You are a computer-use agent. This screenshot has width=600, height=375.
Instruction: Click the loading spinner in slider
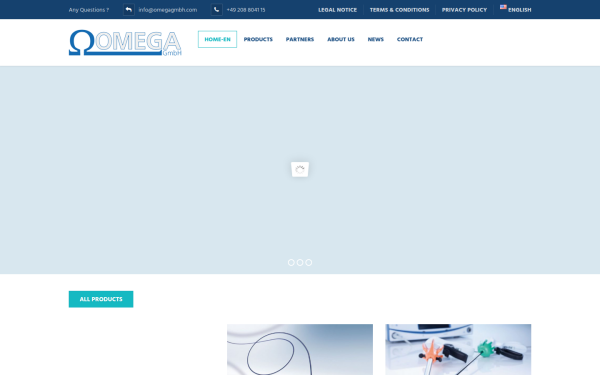(300, 169)
